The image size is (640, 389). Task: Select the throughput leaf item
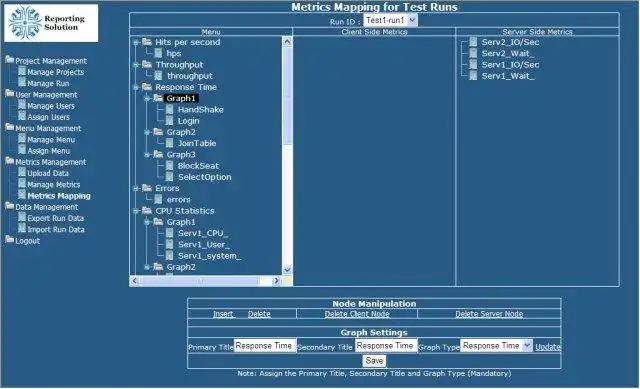click(190, 76)
